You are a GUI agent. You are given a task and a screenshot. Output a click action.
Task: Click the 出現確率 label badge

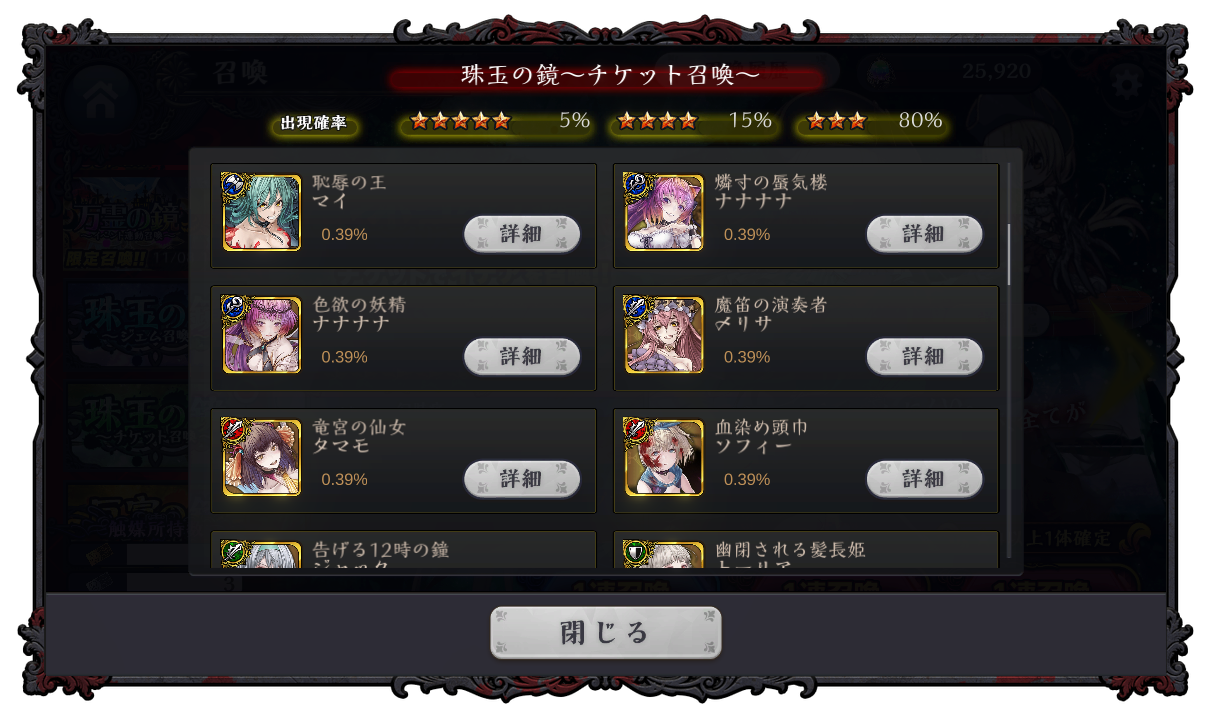(x=314, y=123)
